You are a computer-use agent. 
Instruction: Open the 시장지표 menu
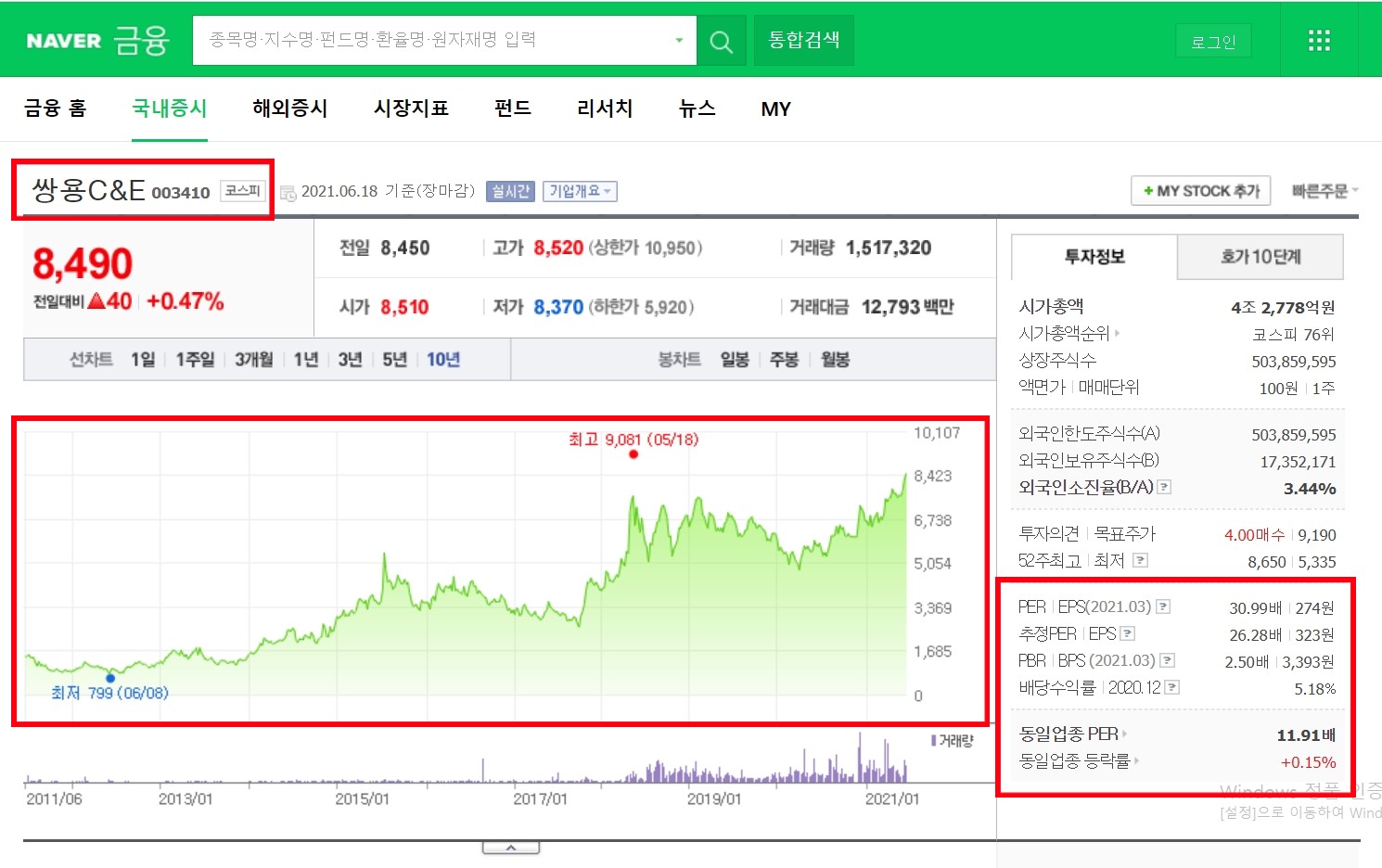[411, 108]
